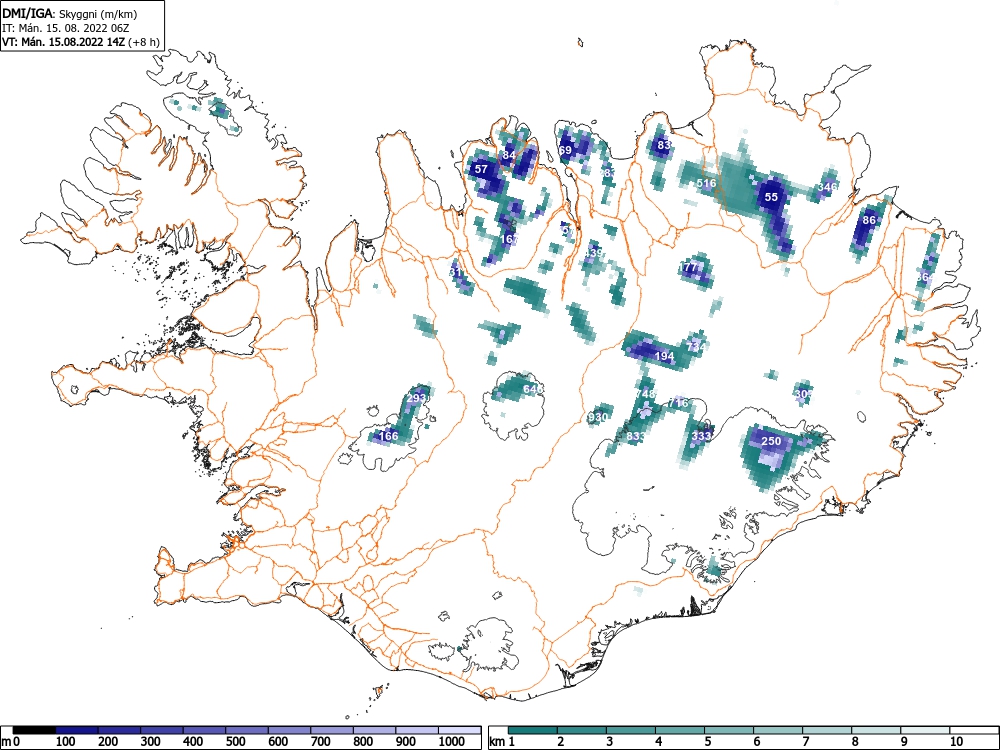Click the 'km' unit label of the kilometre legend

tap(497, 742)
